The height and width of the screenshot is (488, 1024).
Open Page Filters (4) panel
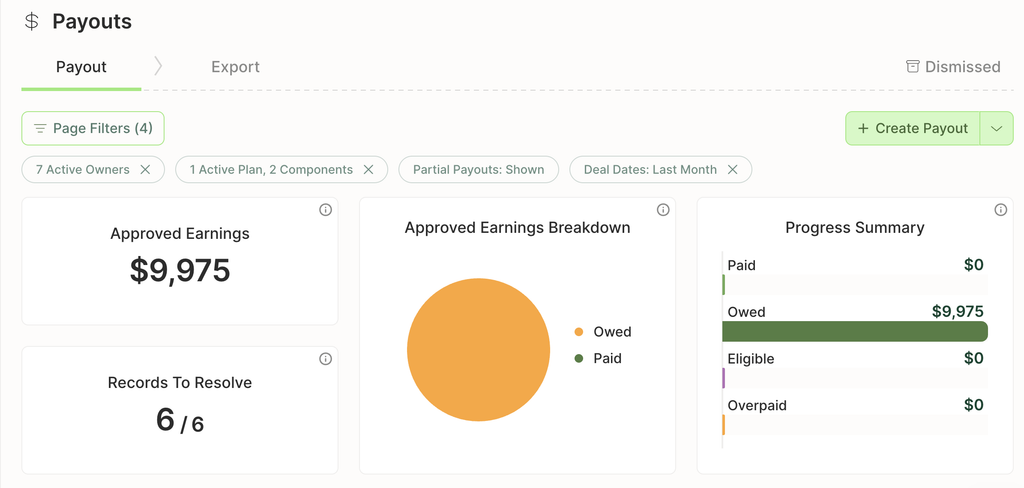(x=93, y=128)
